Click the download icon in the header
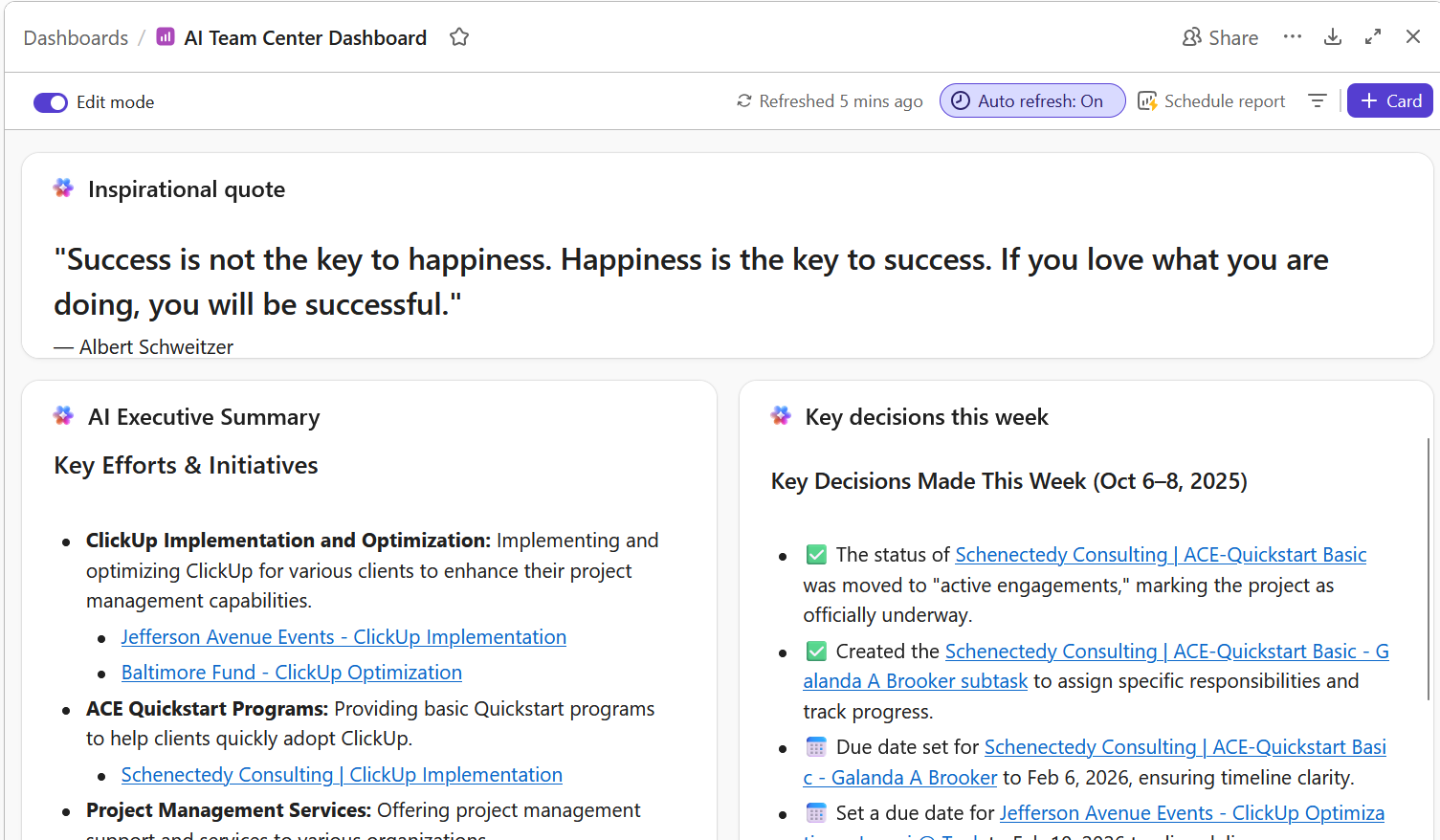The image size is (1440, 840). coord(1332,37)
